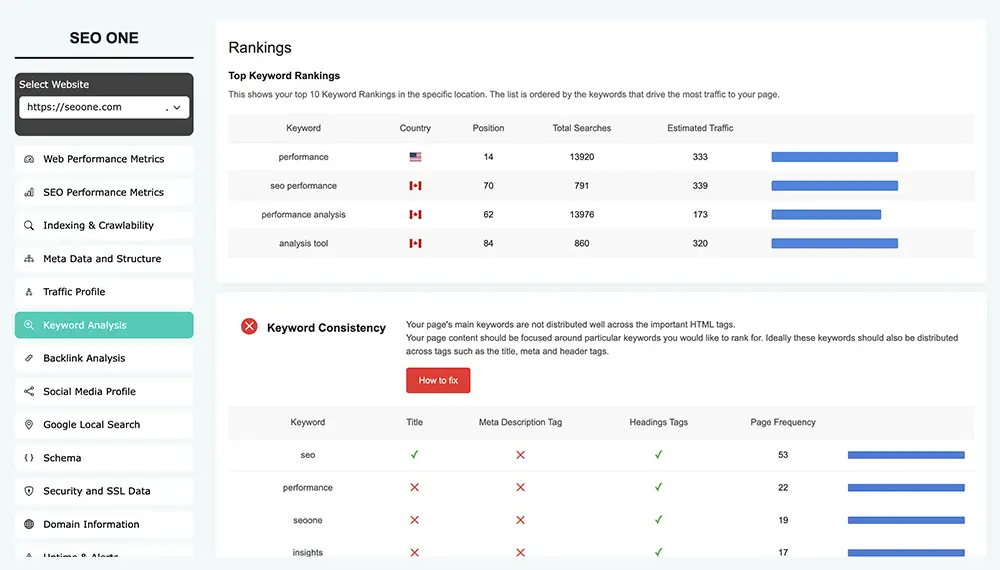Click the red Meta Description cross for performance
The height and width of the screenshot is (570, 1000).
(520, 488)
